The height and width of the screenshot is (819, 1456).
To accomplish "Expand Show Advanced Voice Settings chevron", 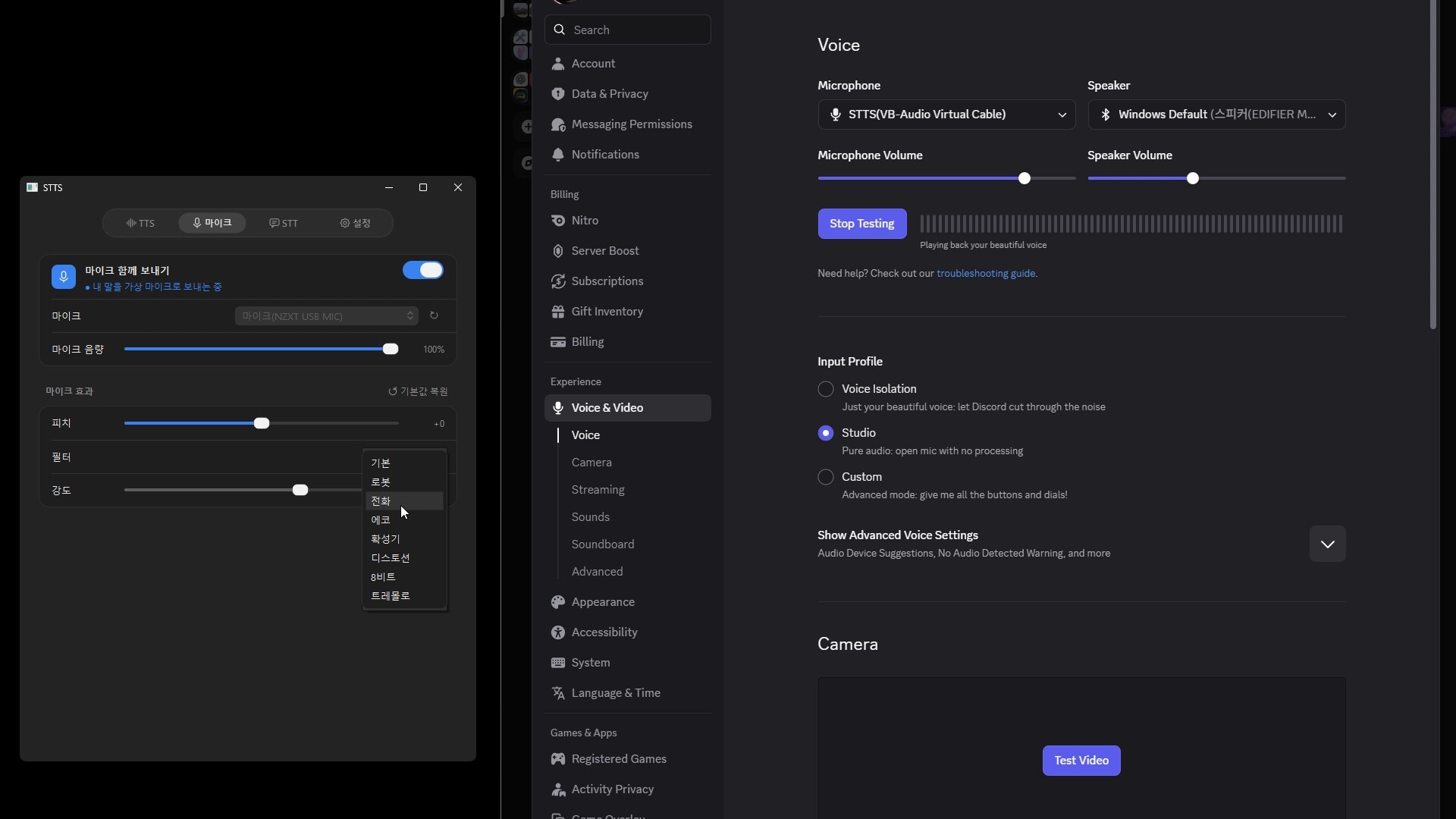I will point(1327,544).
